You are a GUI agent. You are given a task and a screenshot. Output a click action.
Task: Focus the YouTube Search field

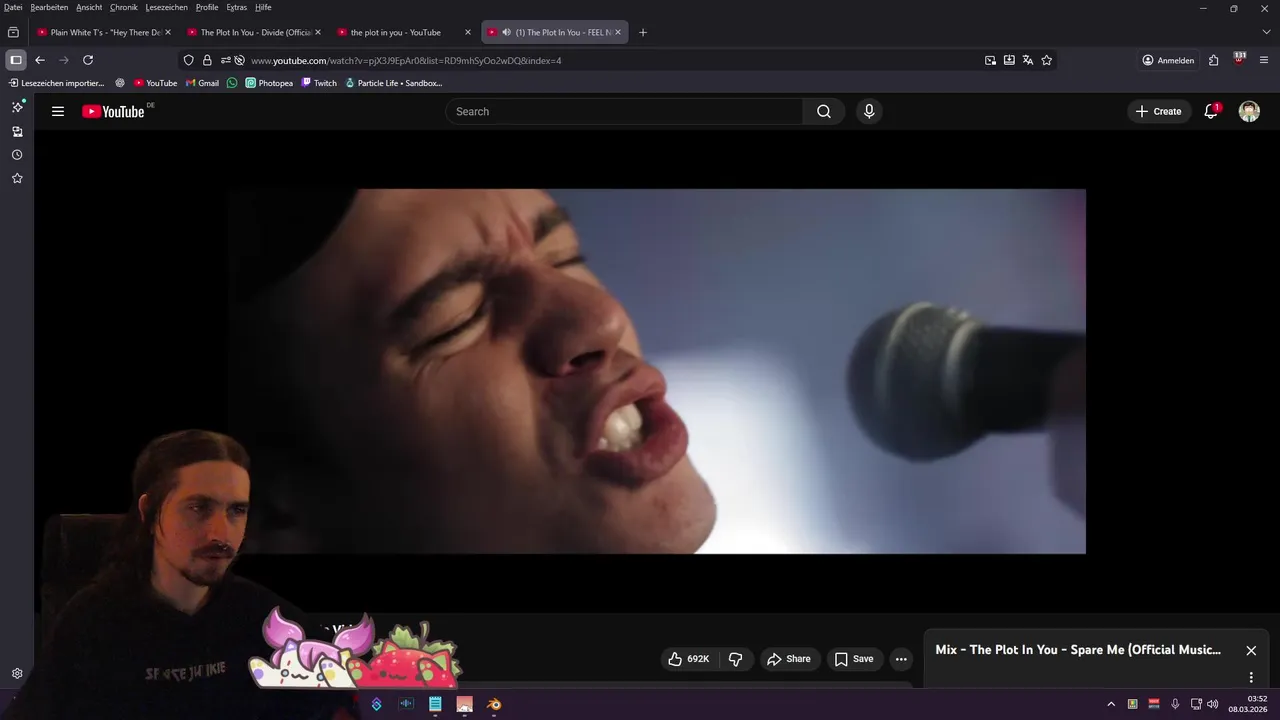click(x=624, y=111)
